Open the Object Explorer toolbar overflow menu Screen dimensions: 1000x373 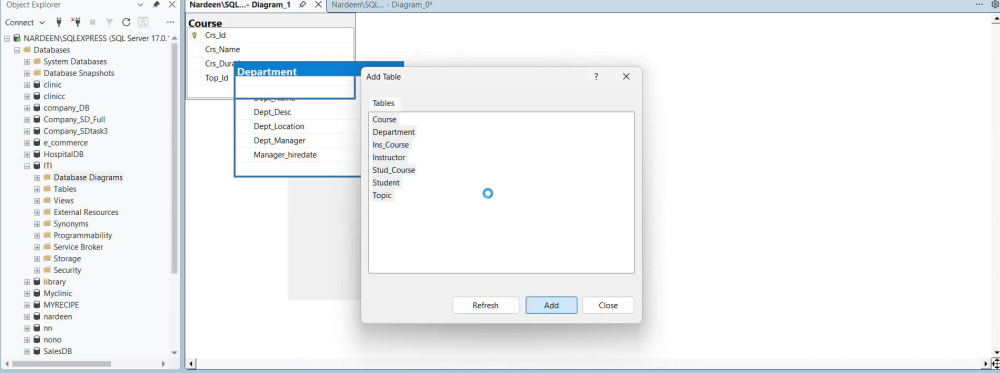(x=170, y=22)
